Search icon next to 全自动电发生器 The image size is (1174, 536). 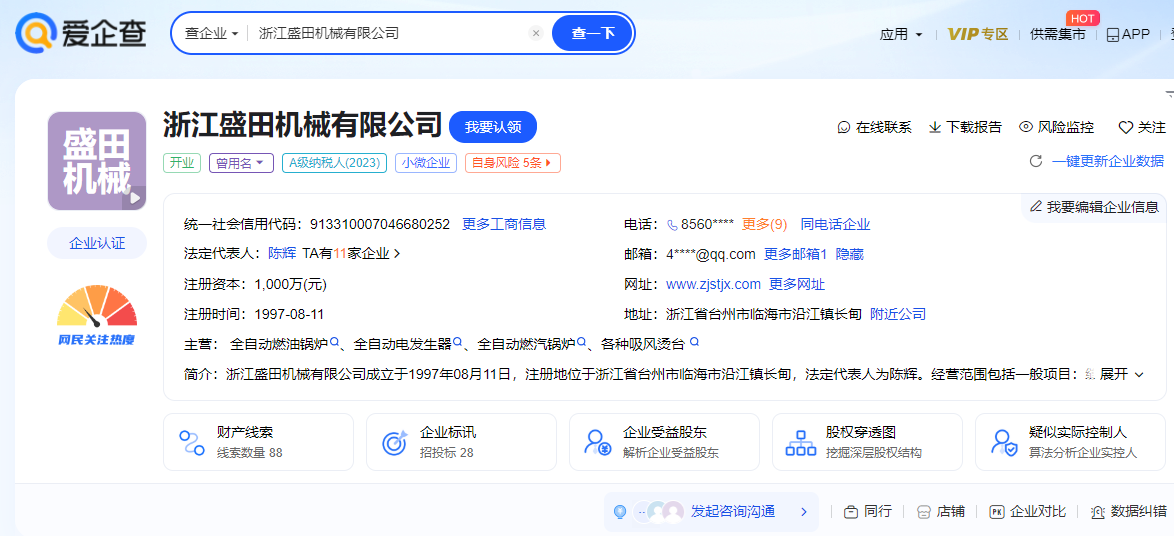pyautogui.click(x=458, y=342)
